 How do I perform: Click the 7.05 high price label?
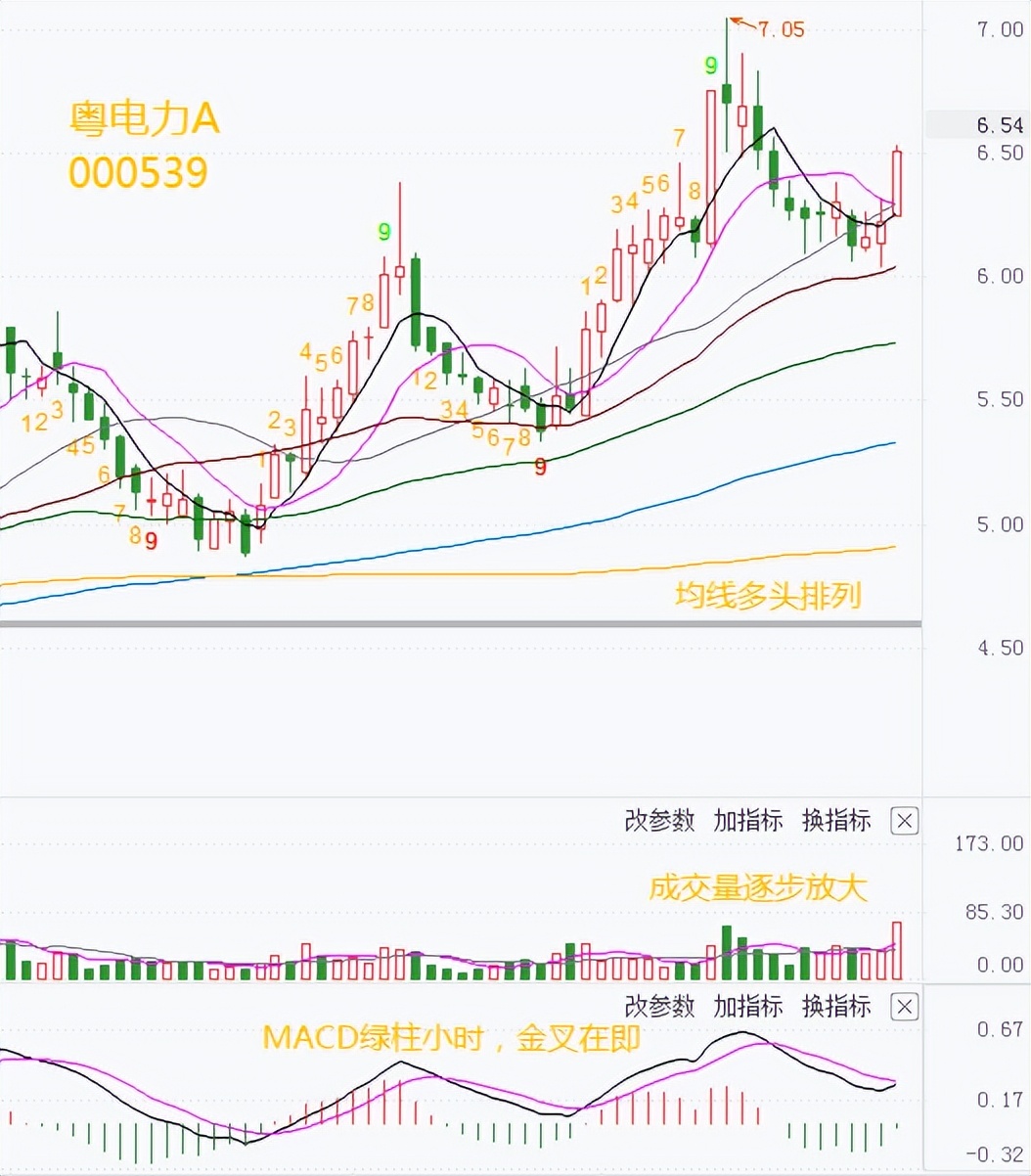click(x=781, y=29)
